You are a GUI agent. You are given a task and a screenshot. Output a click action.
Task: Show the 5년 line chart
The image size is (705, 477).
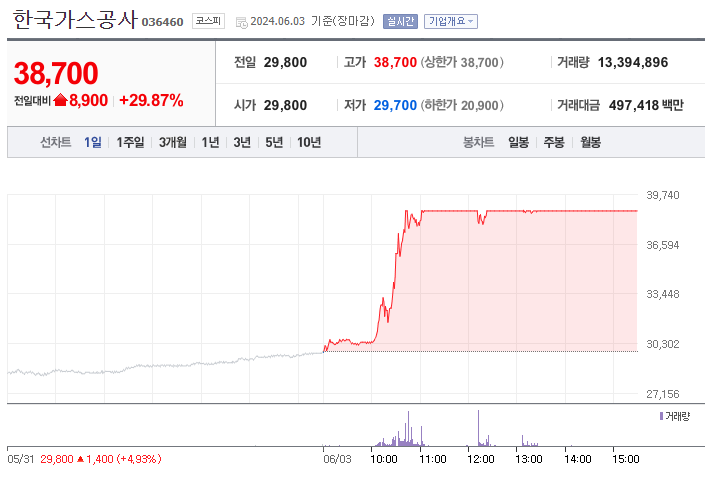(274, 142)
